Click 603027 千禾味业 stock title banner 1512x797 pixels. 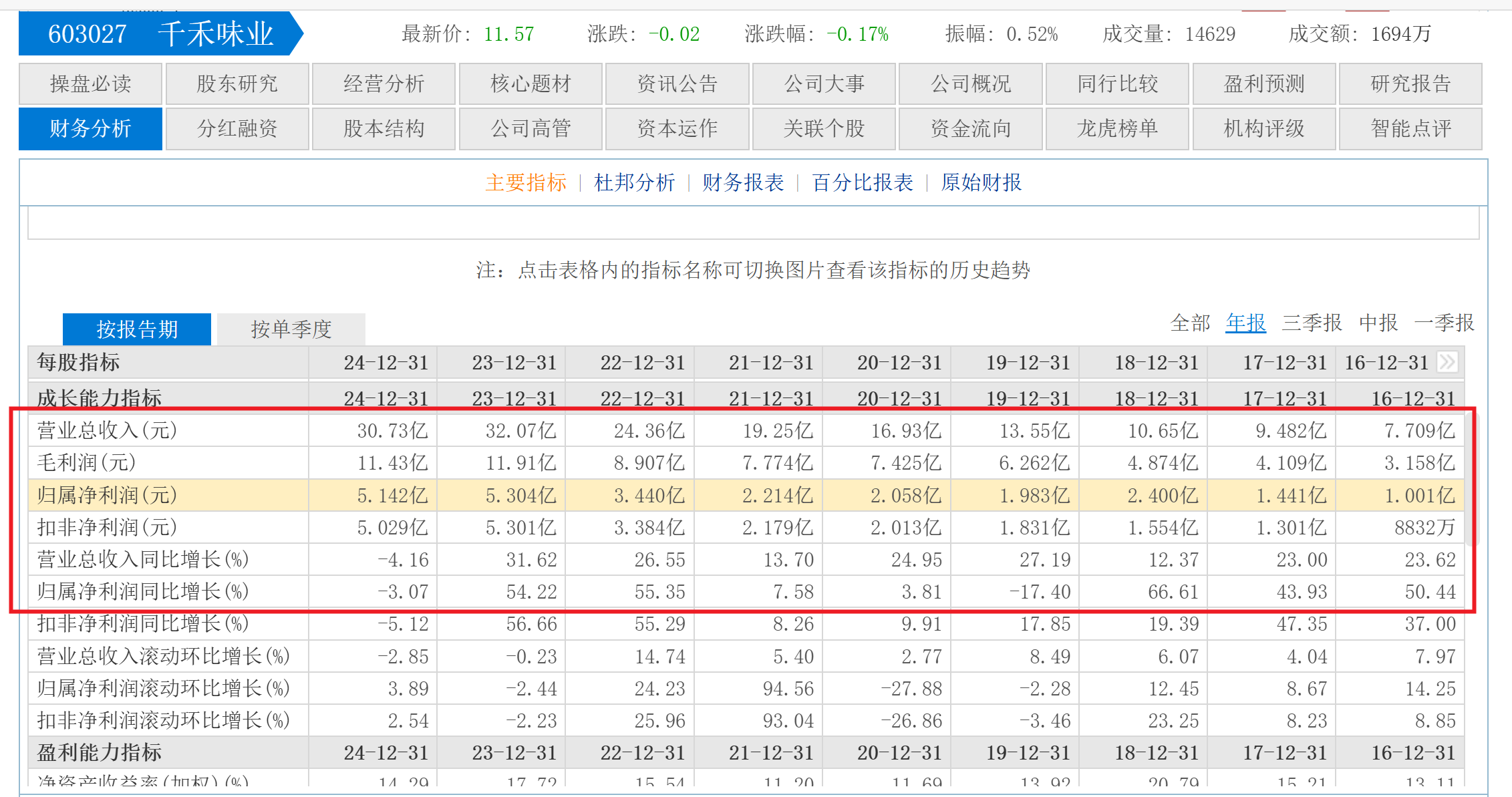pyautogui.click(x=160, y=33)
